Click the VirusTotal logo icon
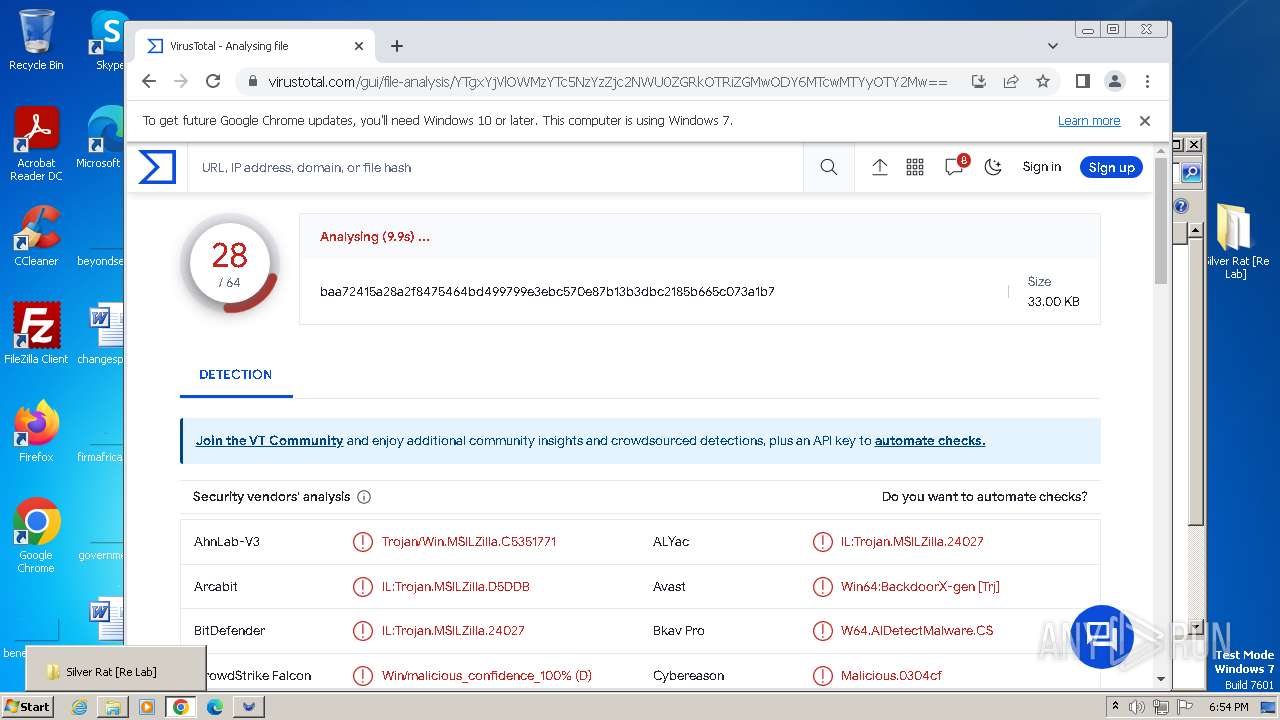Image resolution: width=1280 pixels, height=720 pixels. point(157,167)
